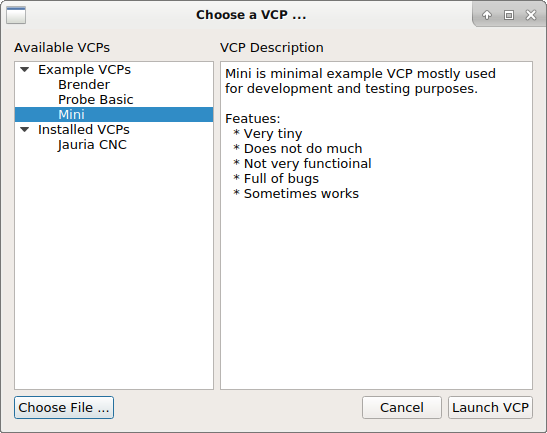Click the Available VCPs heading label
The height and width of the screenshot is (433, 547).
pos(62,47)
